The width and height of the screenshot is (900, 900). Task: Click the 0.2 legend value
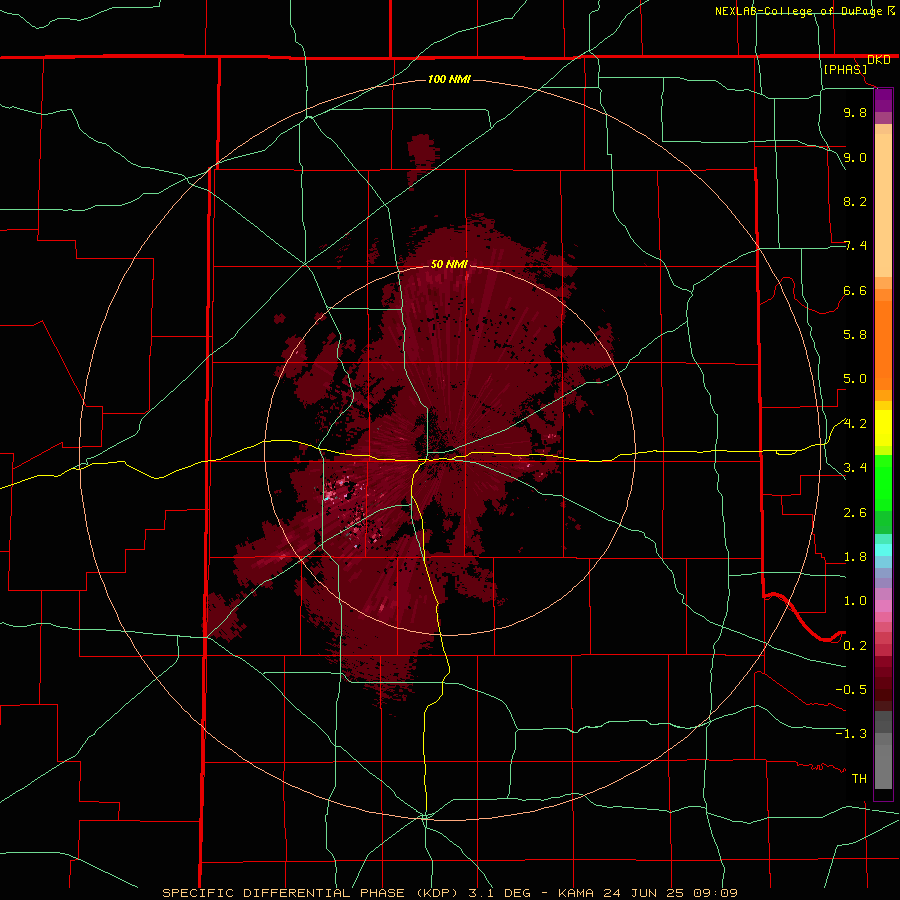pyautogui.click(x=855, y=646)
